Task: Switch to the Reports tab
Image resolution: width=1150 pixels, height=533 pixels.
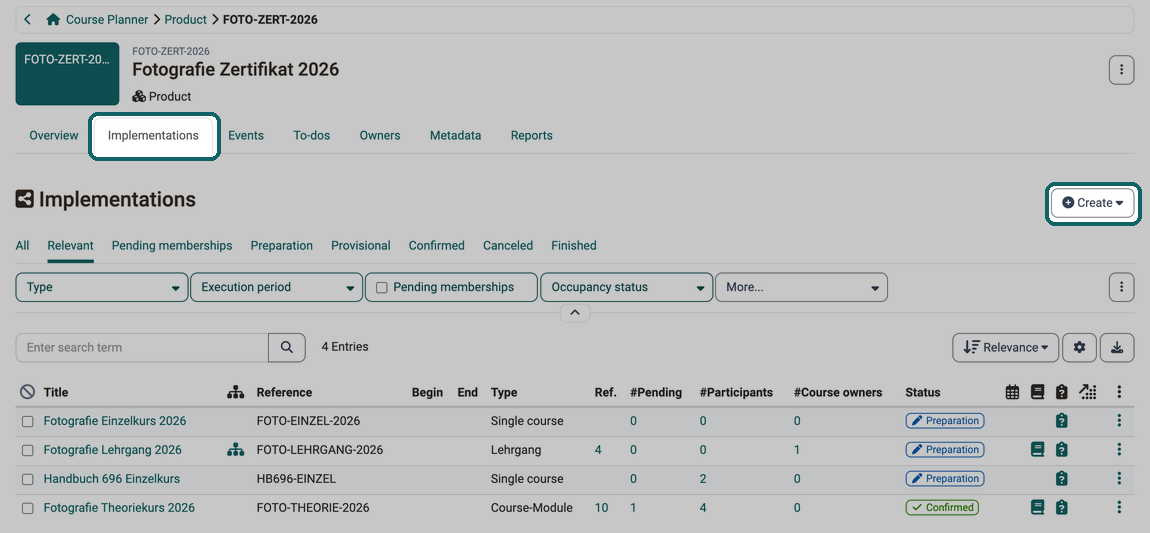Action: (x=532, y=136)
